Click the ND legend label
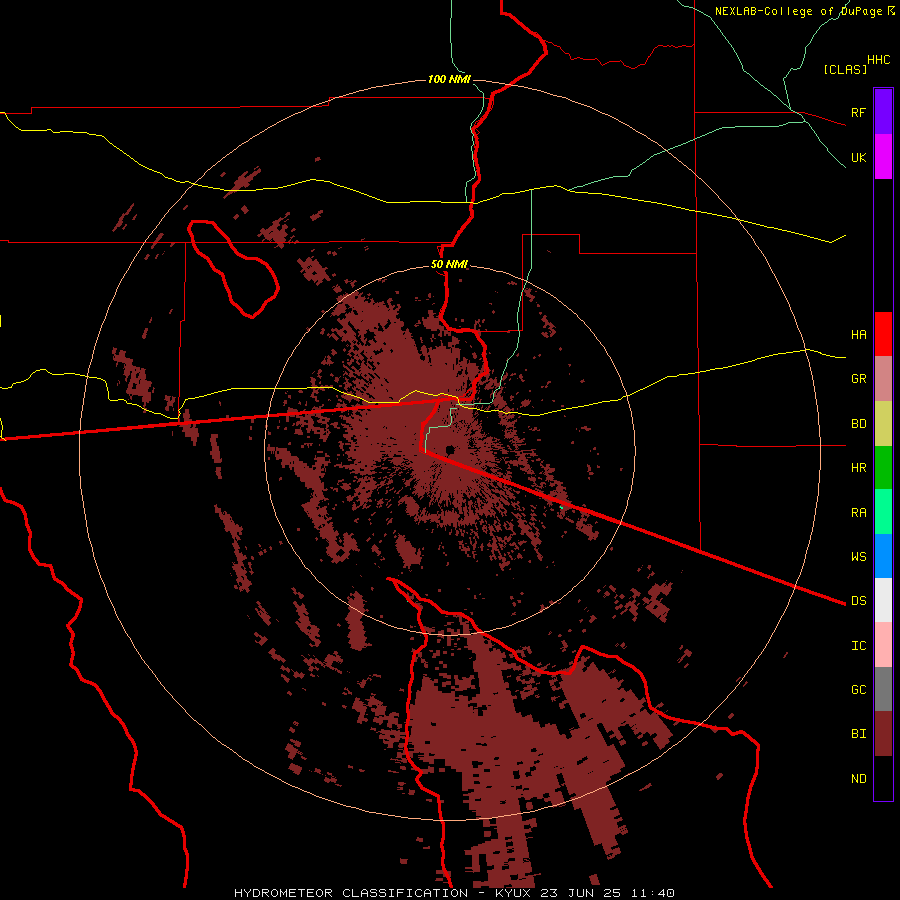The image size is (900, 900). [858, 779]
